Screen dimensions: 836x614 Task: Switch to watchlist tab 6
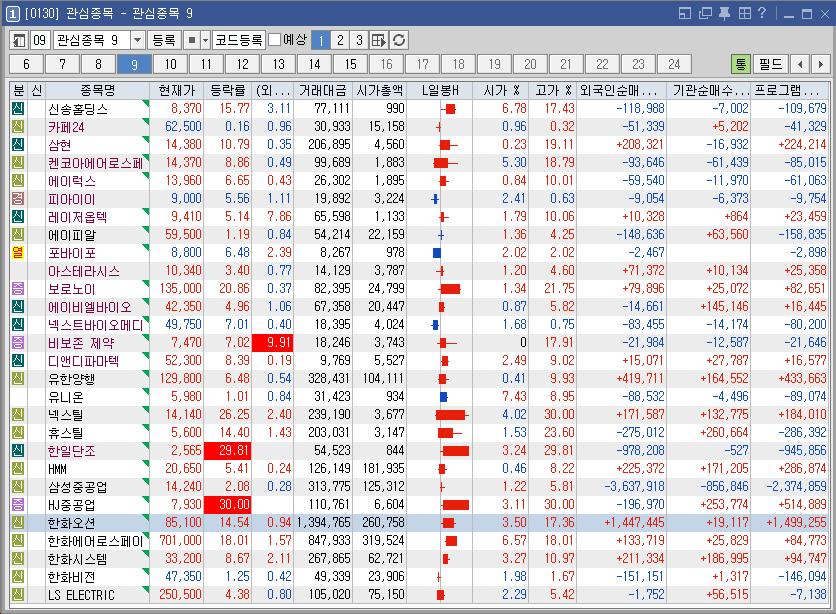[x=26, y=64]
